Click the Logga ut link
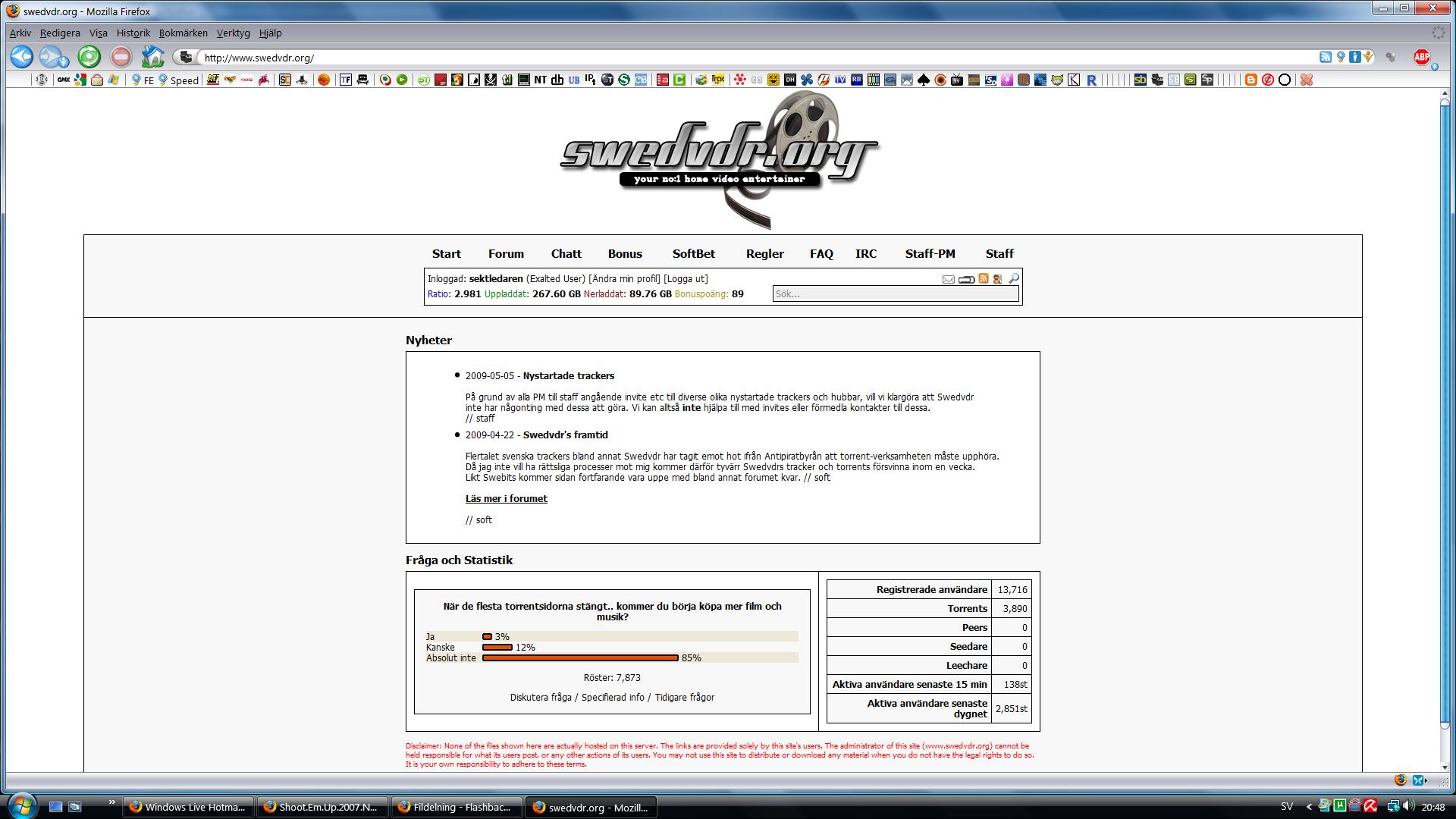The height and width of the screenshot is (819, 1456). 686,278
